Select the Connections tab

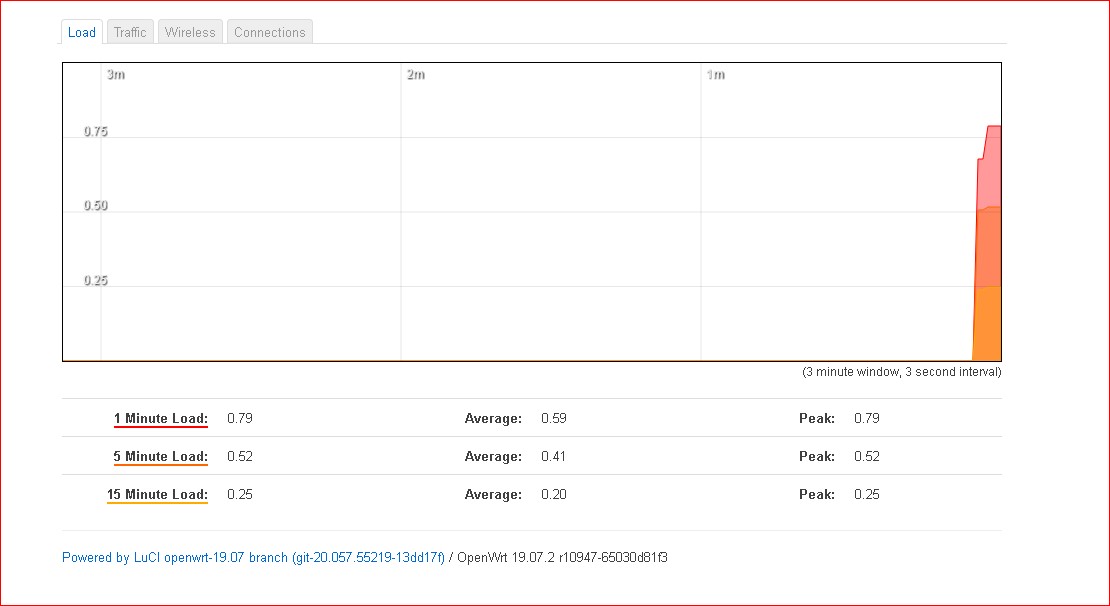point(270,32)
